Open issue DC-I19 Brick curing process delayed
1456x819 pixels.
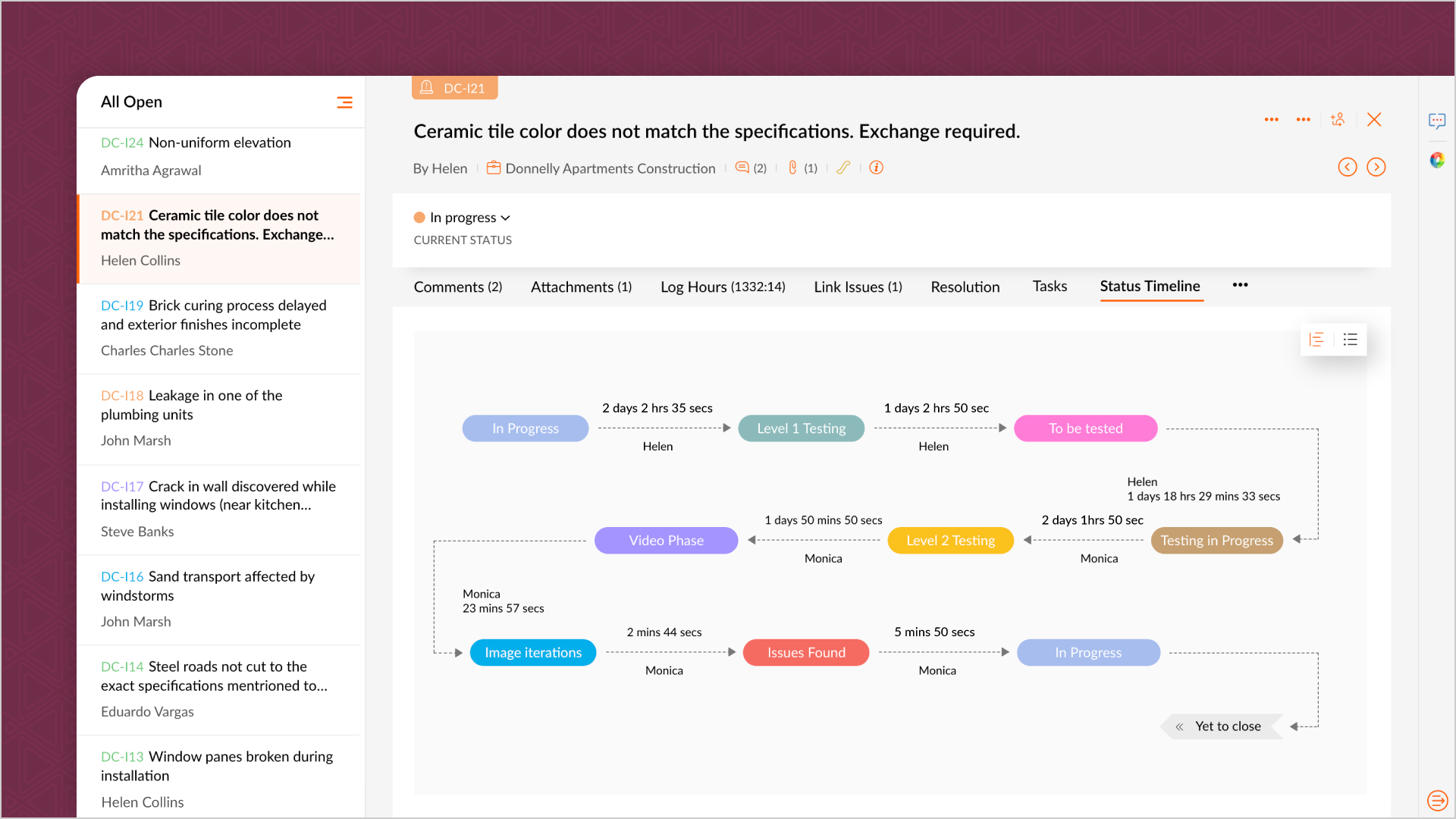pos(214,315)
